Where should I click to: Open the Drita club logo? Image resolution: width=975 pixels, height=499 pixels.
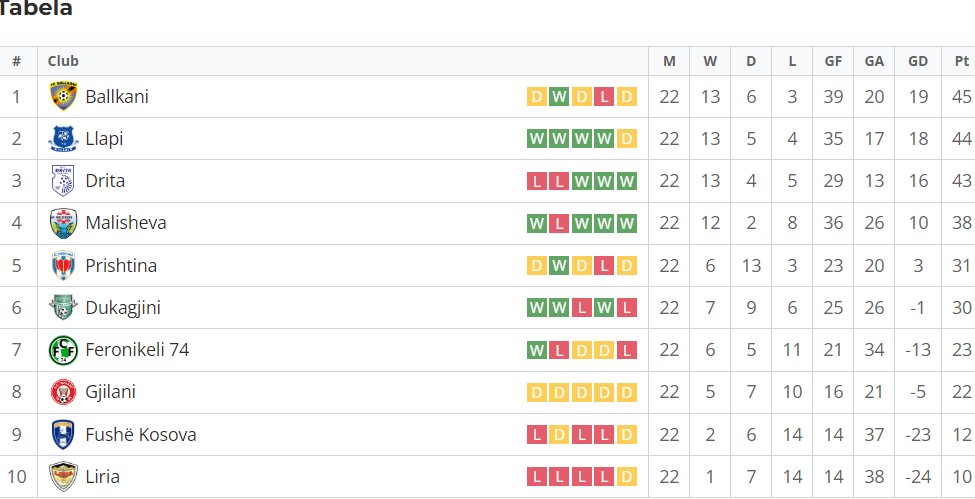(x=63, y=181)
